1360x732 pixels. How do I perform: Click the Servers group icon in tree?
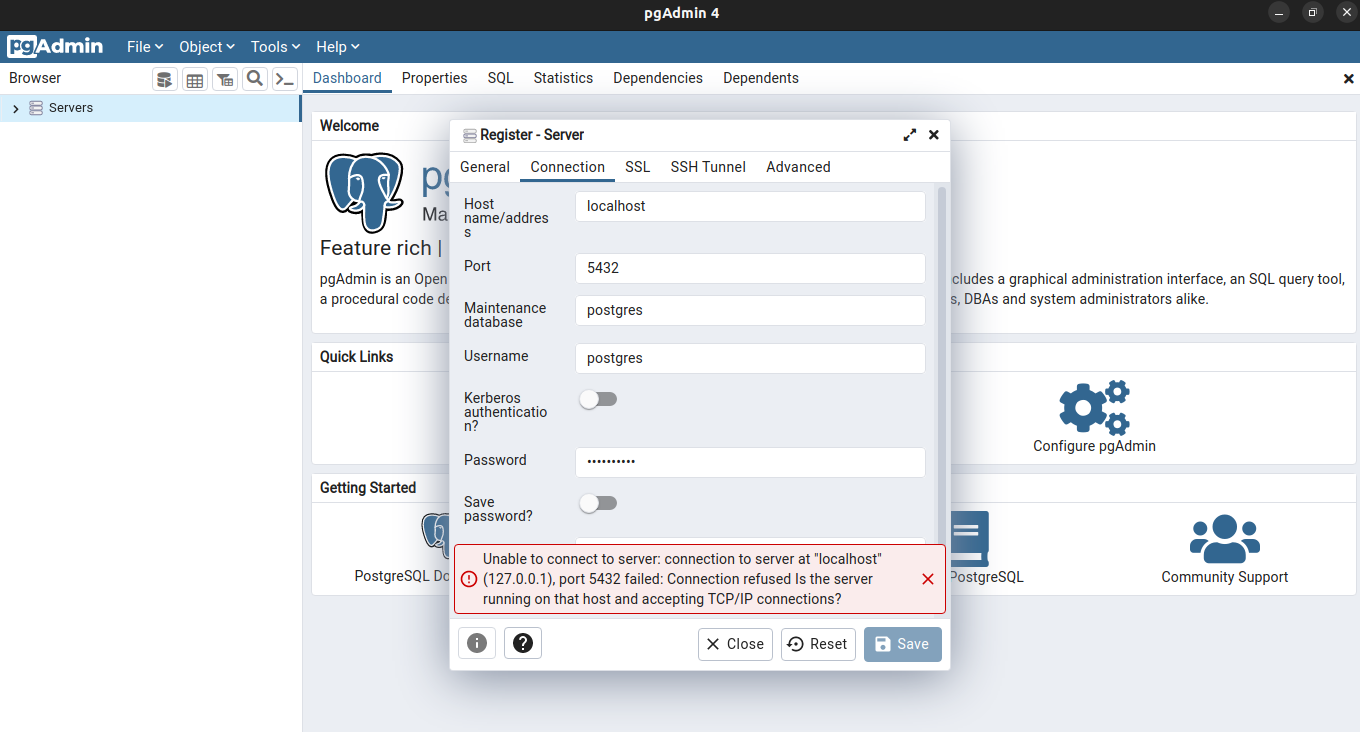(x=36, y=108)
